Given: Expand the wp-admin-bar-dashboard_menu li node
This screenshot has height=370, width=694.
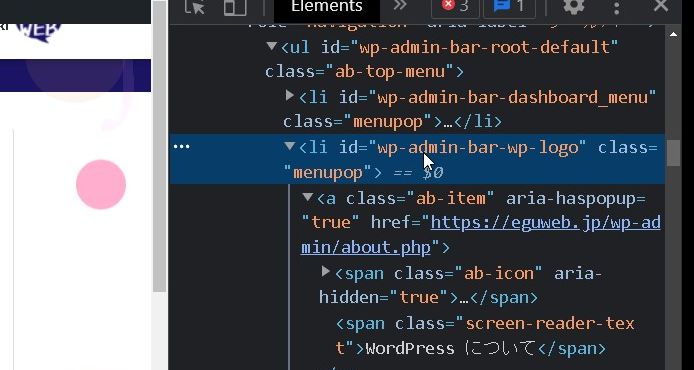Looking at the screenshot, I should [x=290, y=95].
